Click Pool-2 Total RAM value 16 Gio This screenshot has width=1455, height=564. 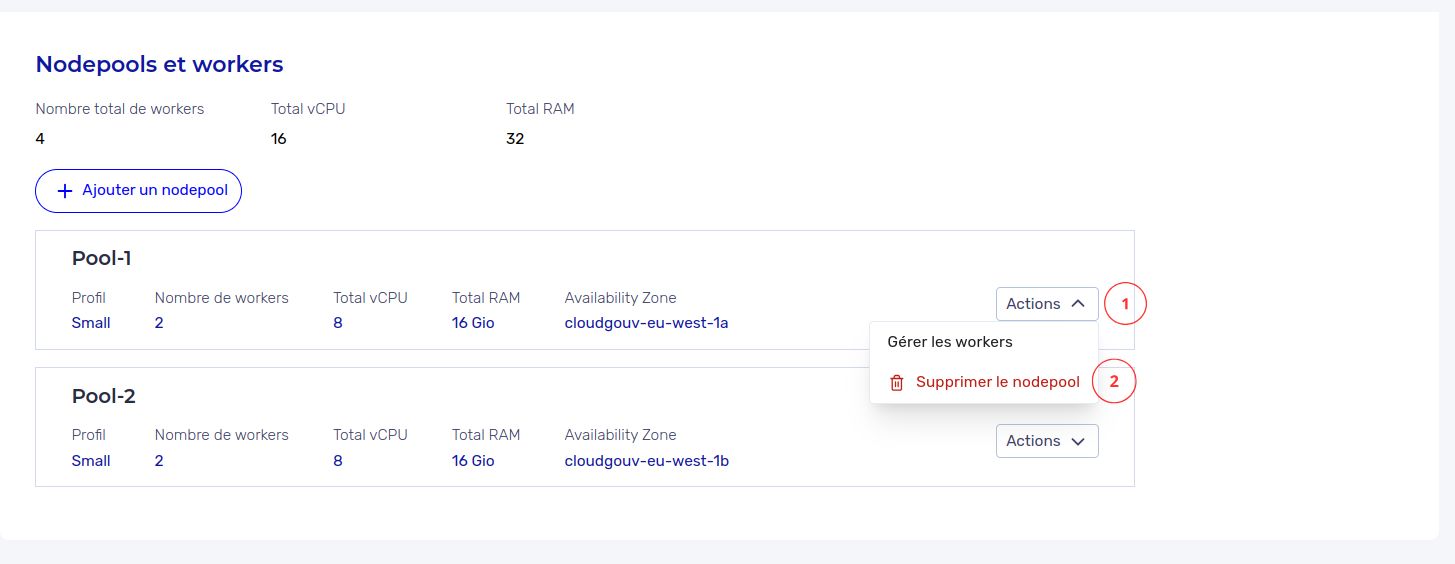pos(473,461)
